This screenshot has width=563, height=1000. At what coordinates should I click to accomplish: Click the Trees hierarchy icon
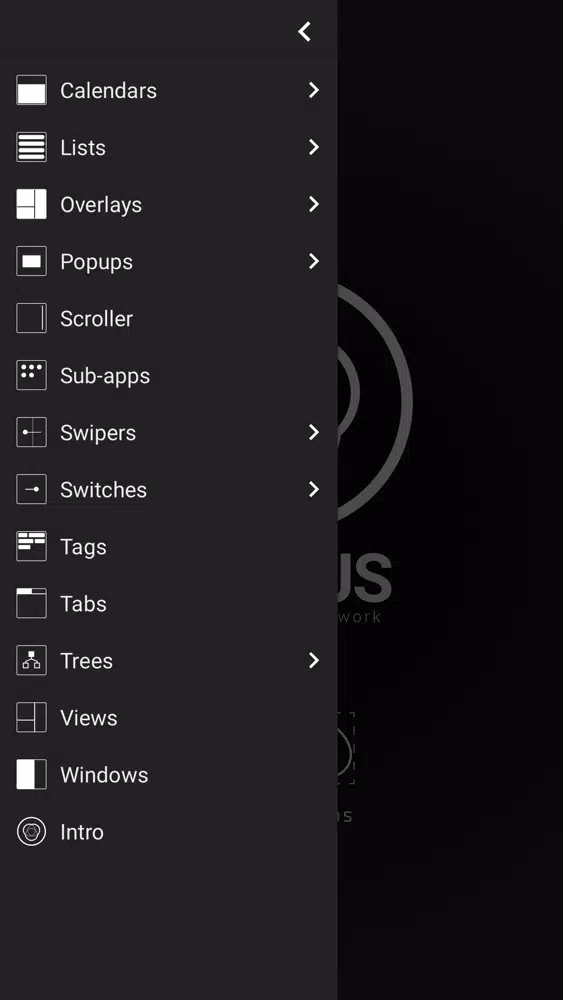pos(31,661)
